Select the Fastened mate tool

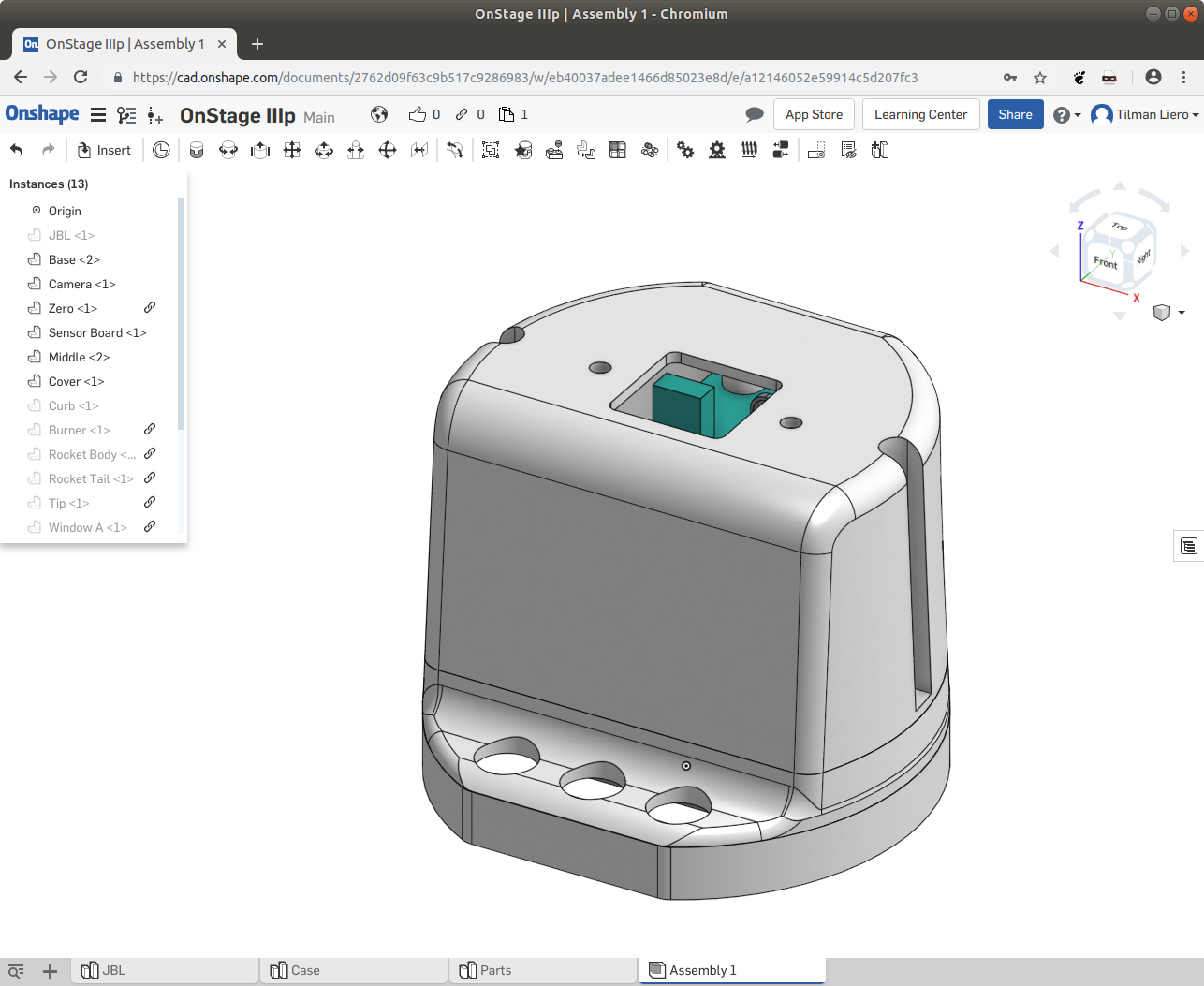pos(197,150)
